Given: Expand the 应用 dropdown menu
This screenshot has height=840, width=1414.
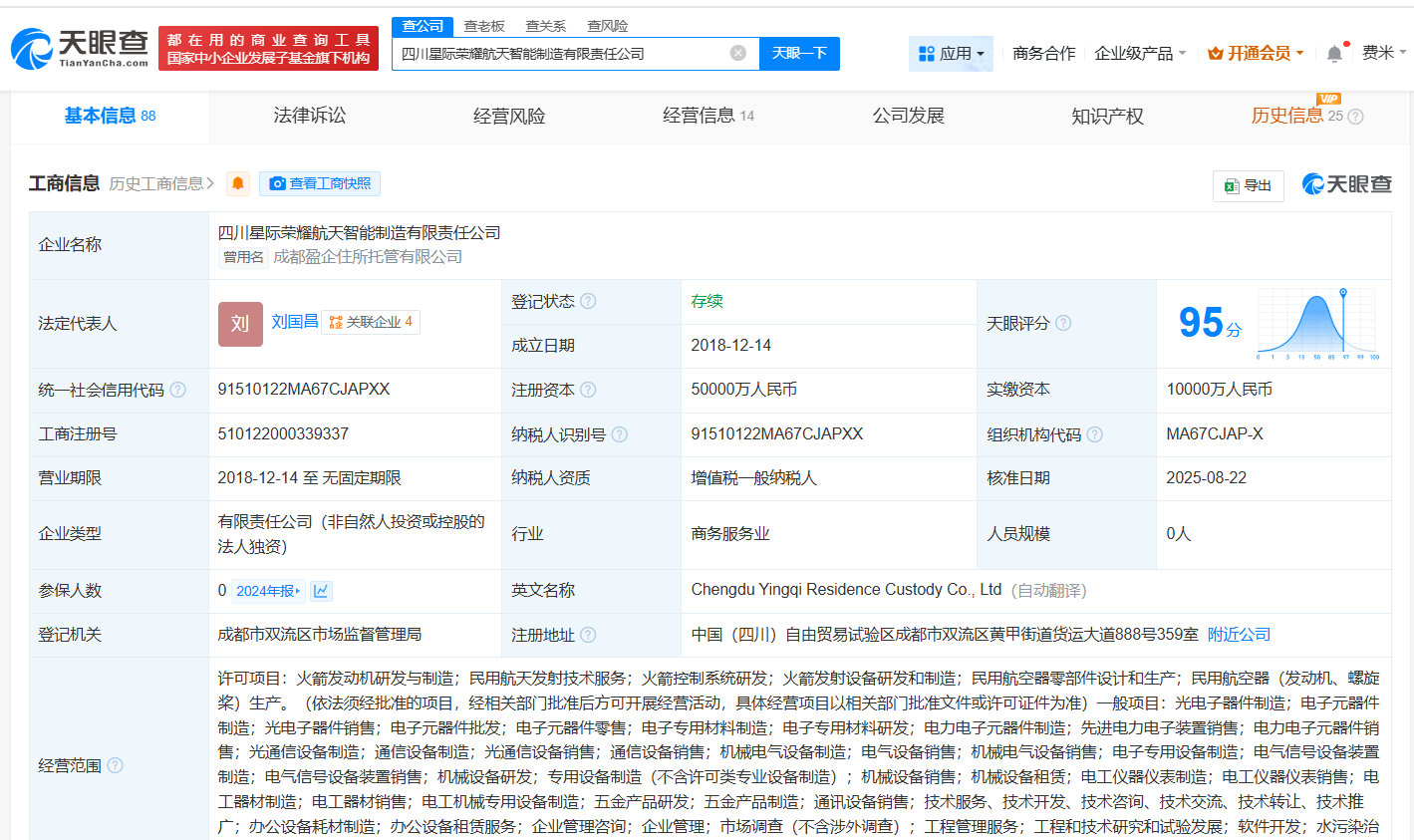Looking at the screenshot, I should [951, 54].
